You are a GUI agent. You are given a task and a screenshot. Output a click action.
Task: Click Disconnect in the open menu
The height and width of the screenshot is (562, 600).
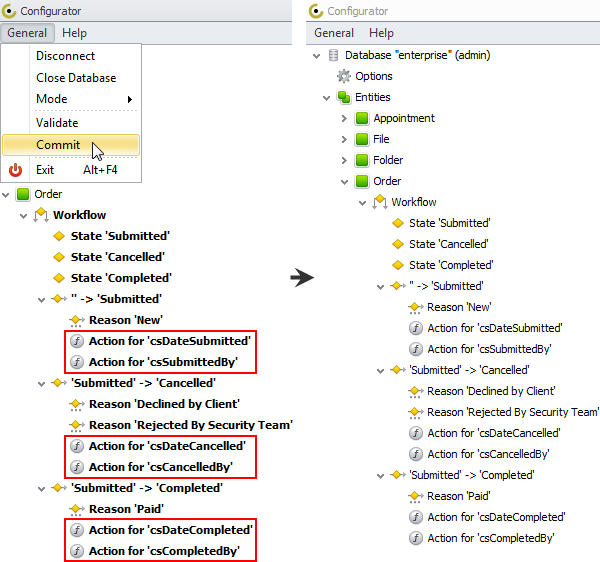click(x=66, y=56)
